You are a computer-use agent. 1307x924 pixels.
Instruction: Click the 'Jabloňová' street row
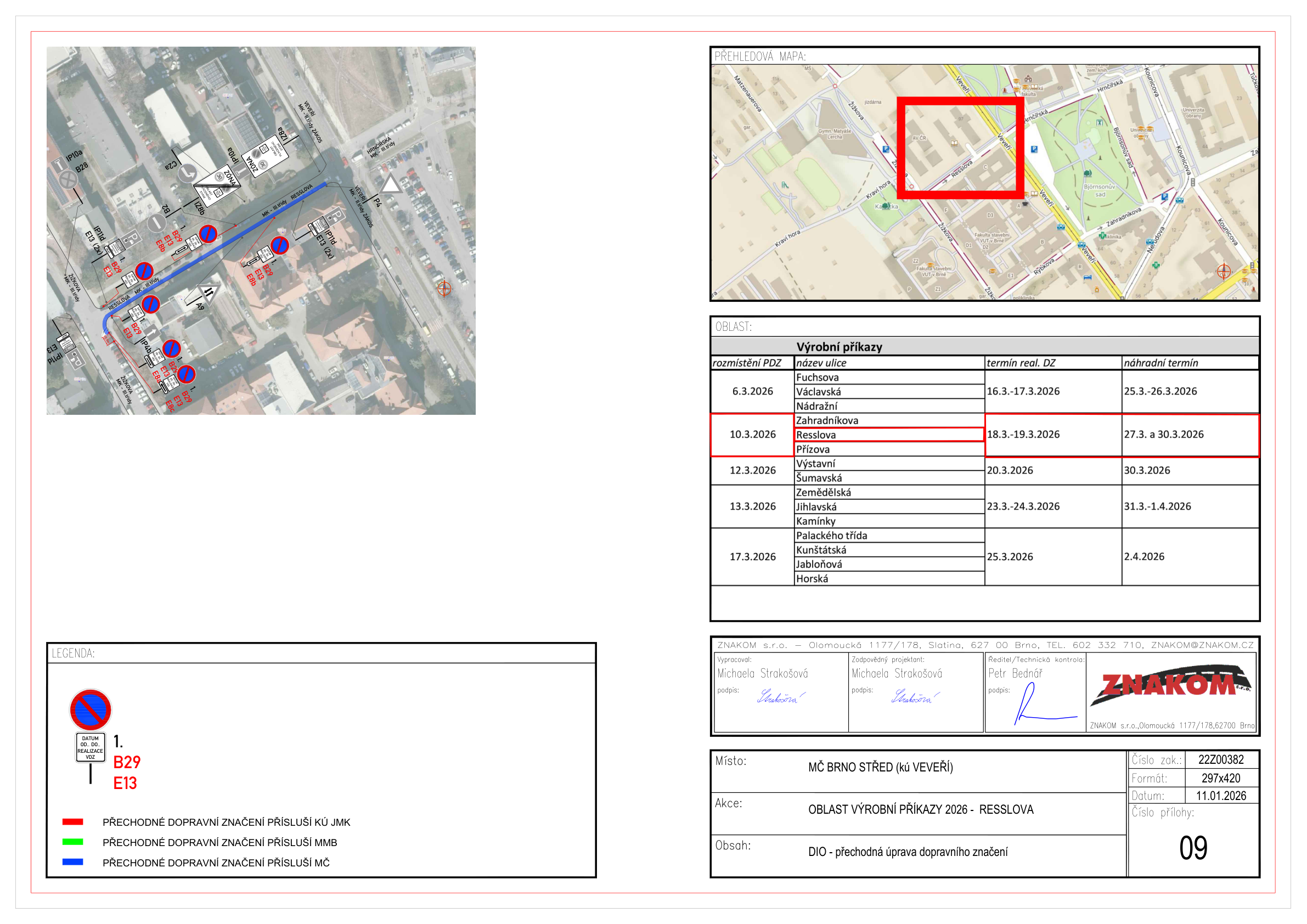(890, 564)
